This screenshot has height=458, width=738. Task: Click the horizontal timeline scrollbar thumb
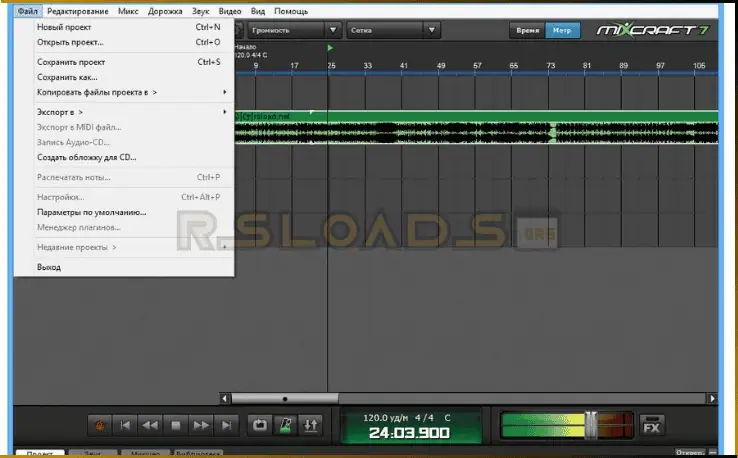(283, 399)
